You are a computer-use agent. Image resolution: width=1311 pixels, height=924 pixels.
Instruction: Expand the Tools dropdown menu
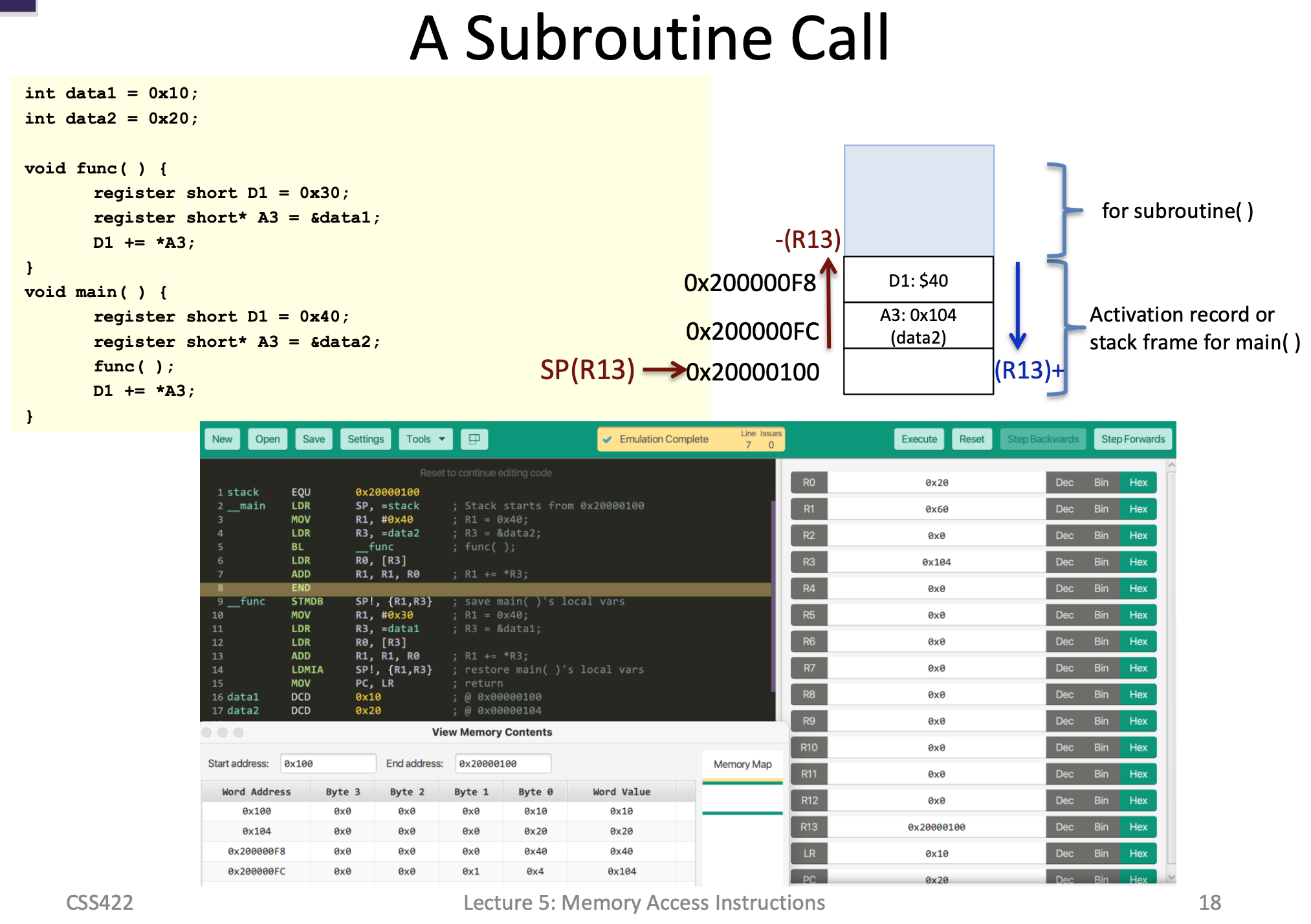click(426, 439)
